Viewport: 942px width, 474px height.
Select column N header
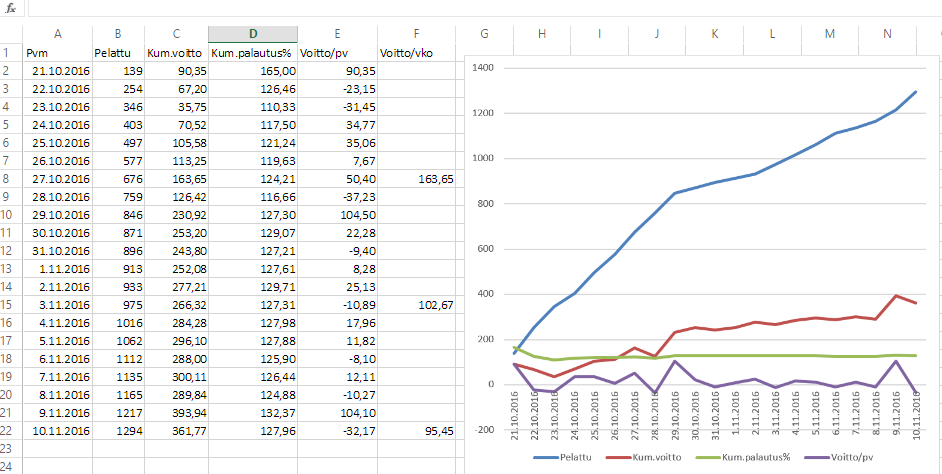[x=887, y=34]
